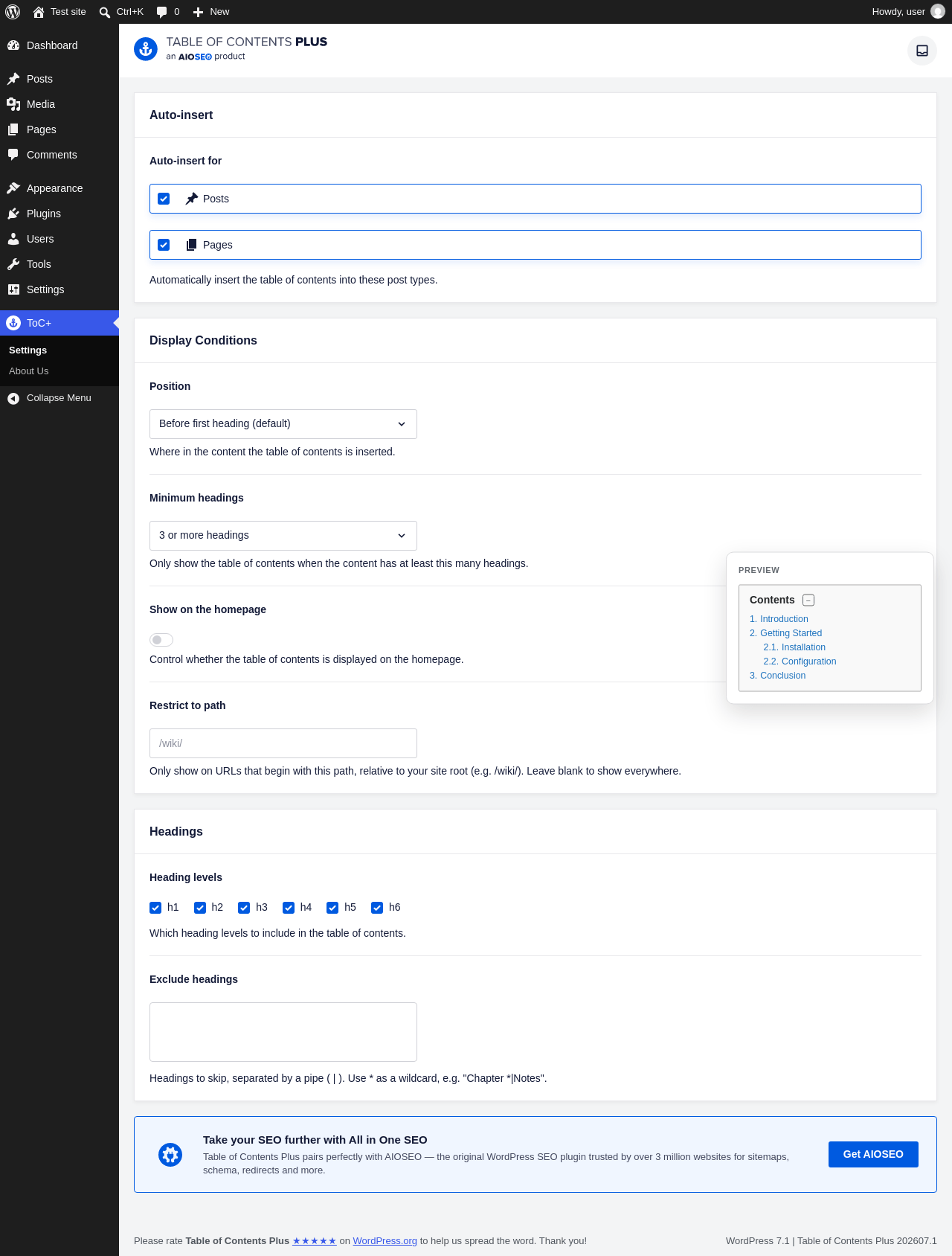Uncheck the Pages auto-insert checkbox
Viewport: 952px width, 1256px height.
(164, 245)
